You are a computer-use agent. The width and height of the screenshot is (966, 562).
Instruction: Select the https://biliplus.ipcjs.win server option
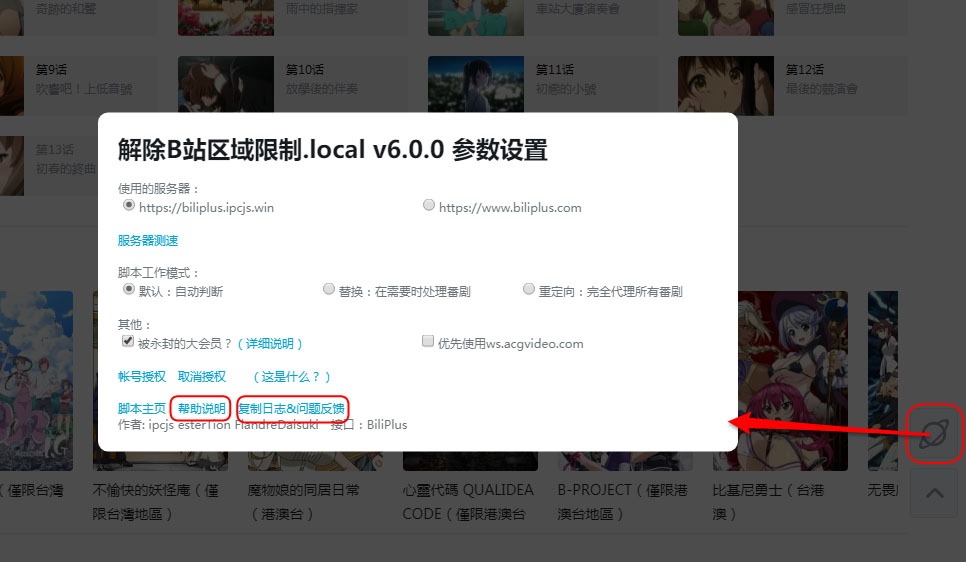click(128, 206)
